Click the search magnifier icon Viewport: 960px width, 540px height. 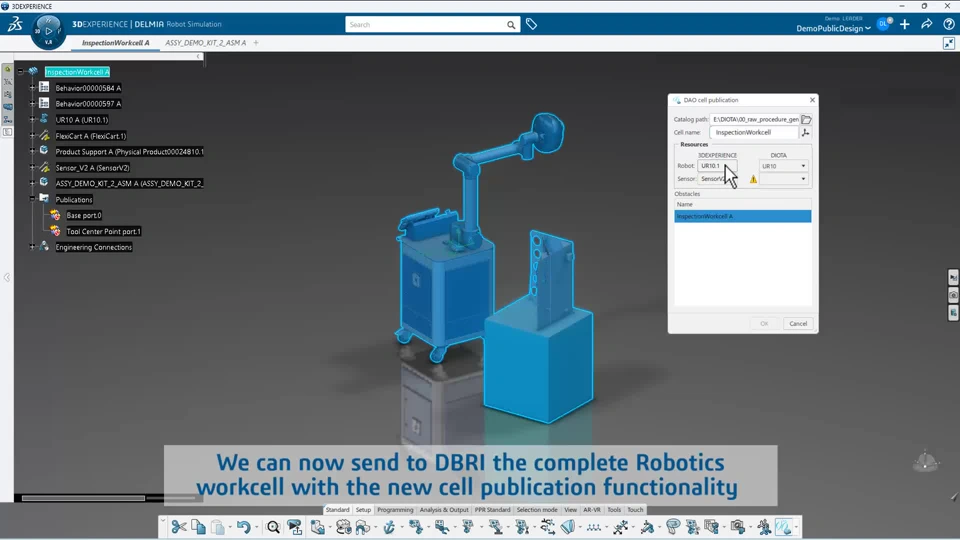[511, 25]
